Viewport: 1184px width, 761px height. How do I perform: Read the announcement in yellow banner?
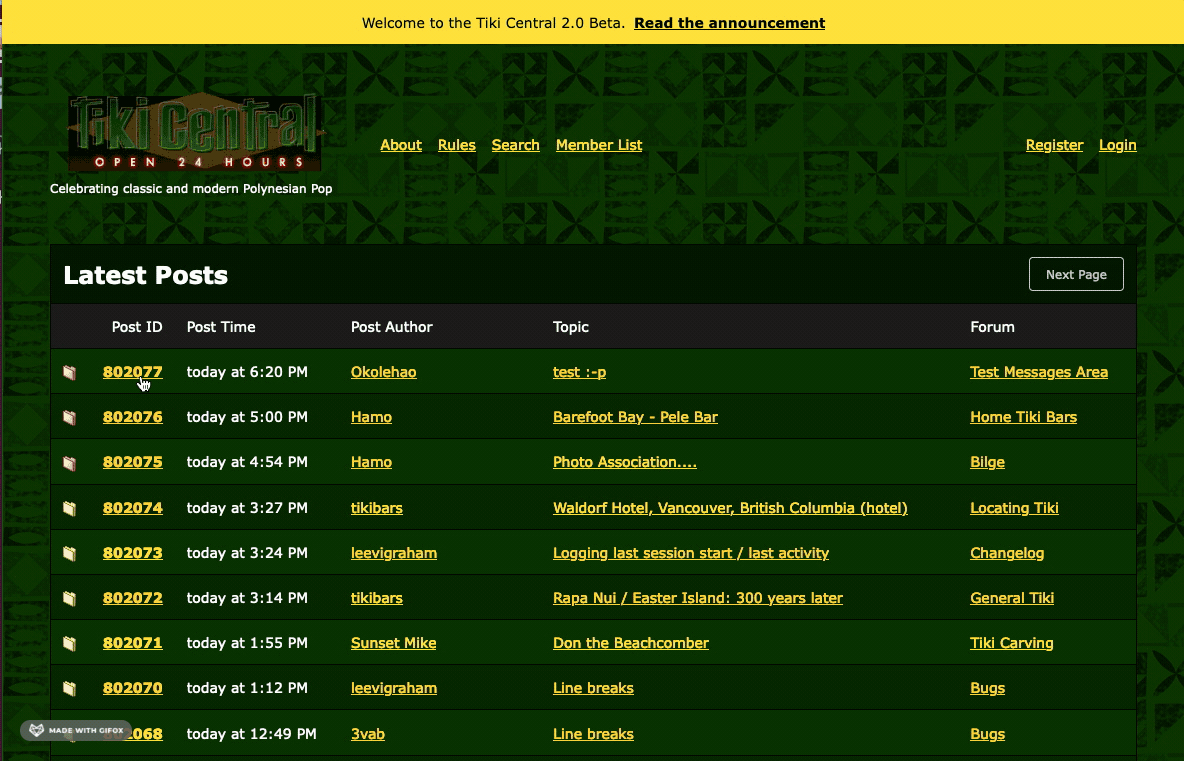pyautogui.click(x=729, y=23)
